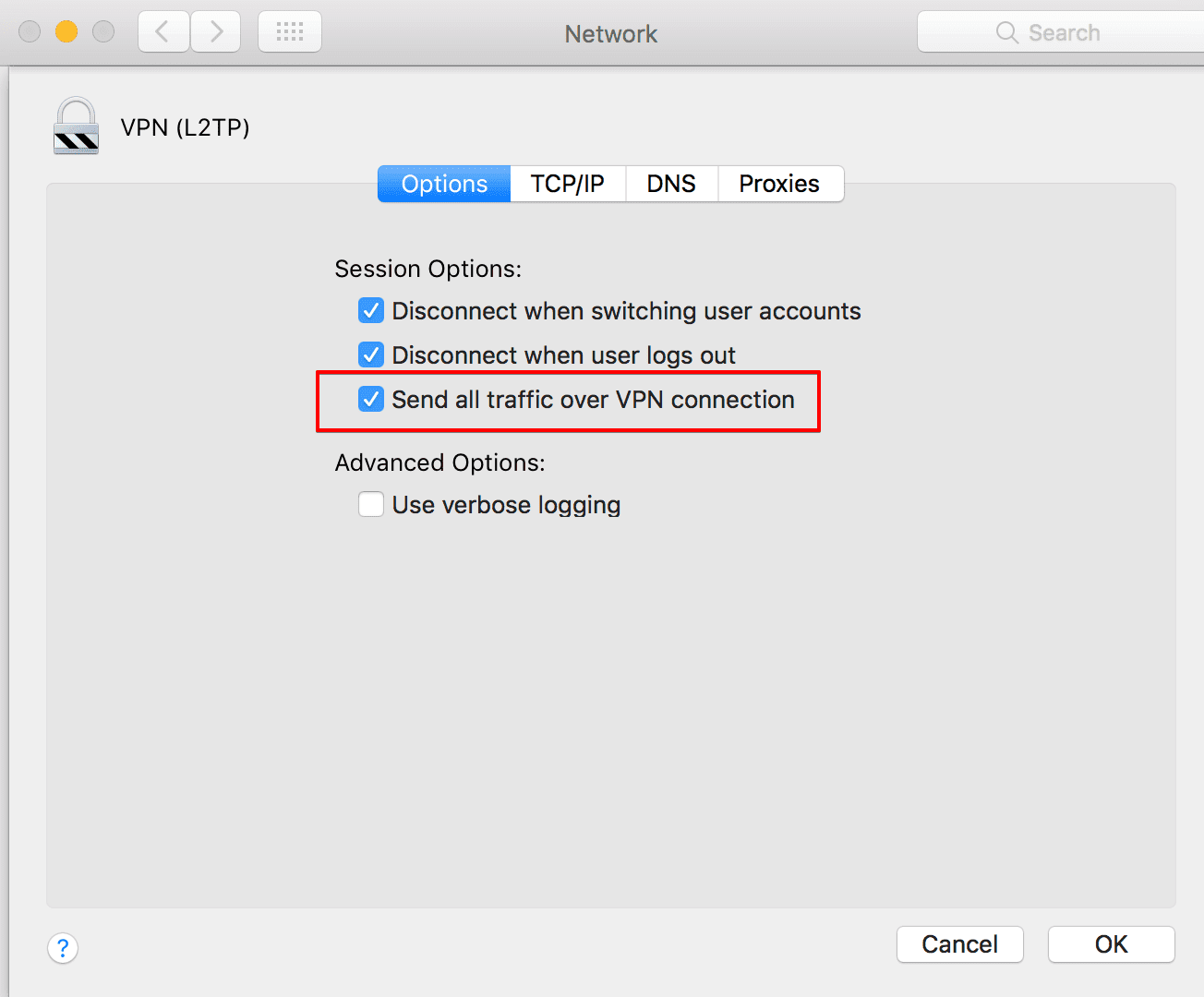Click the back navigation arrow
1204x997 pixels.
[163, 32]
